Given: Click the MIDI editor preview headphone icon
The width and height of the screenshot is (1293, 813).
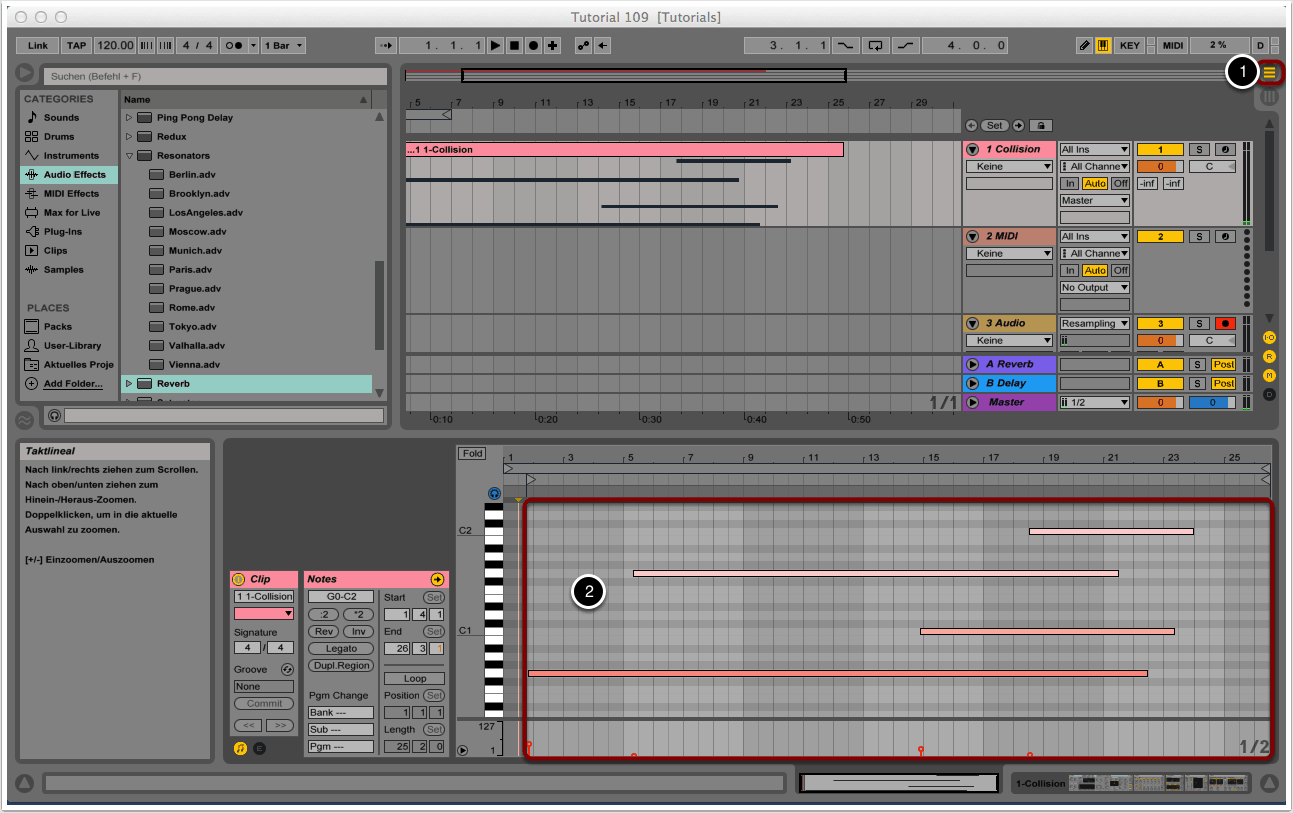Looking at the screenshot, I should coord(494,493).
